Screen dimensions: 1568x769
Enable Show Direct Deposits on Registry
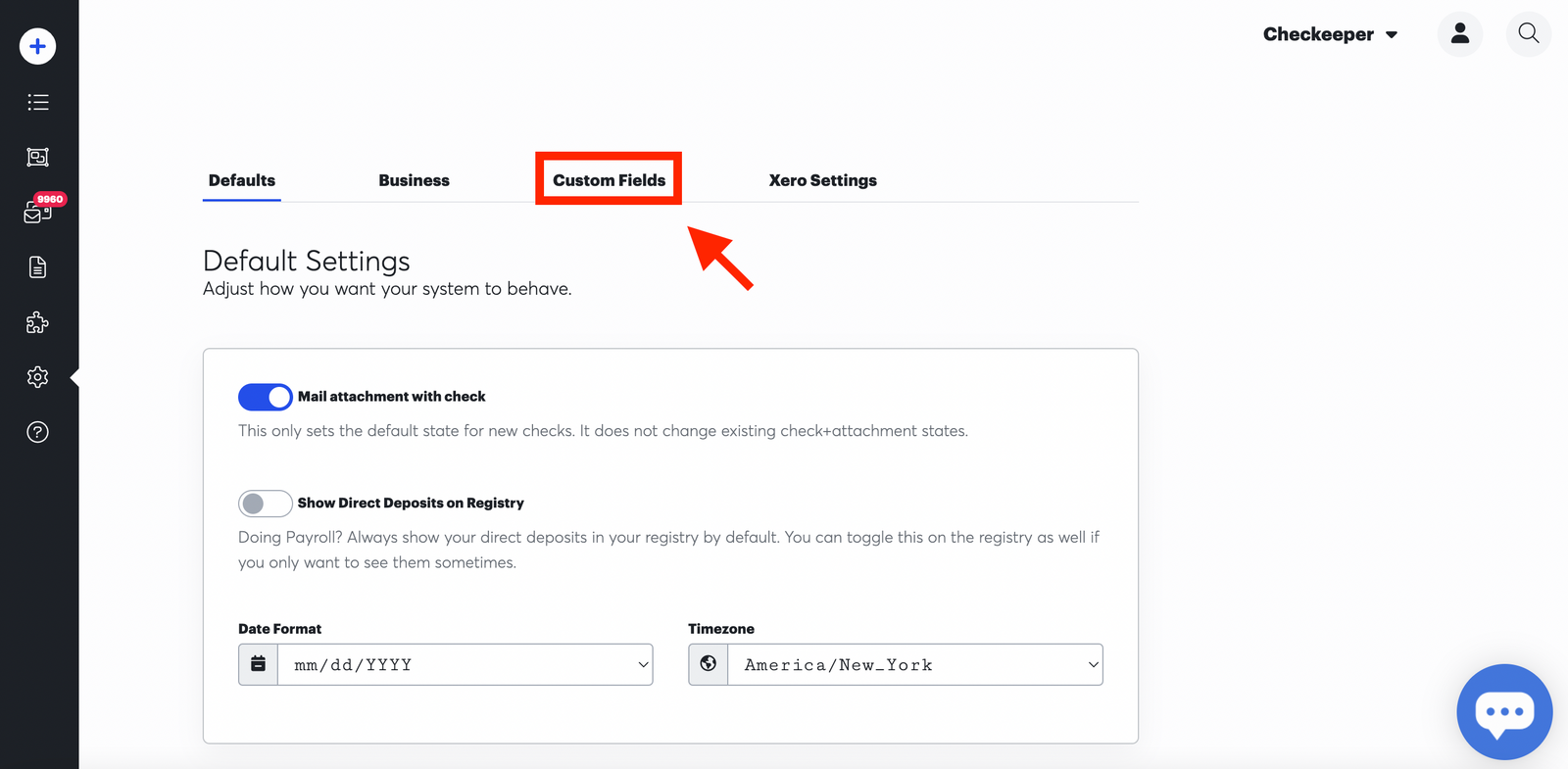[265, 504]
